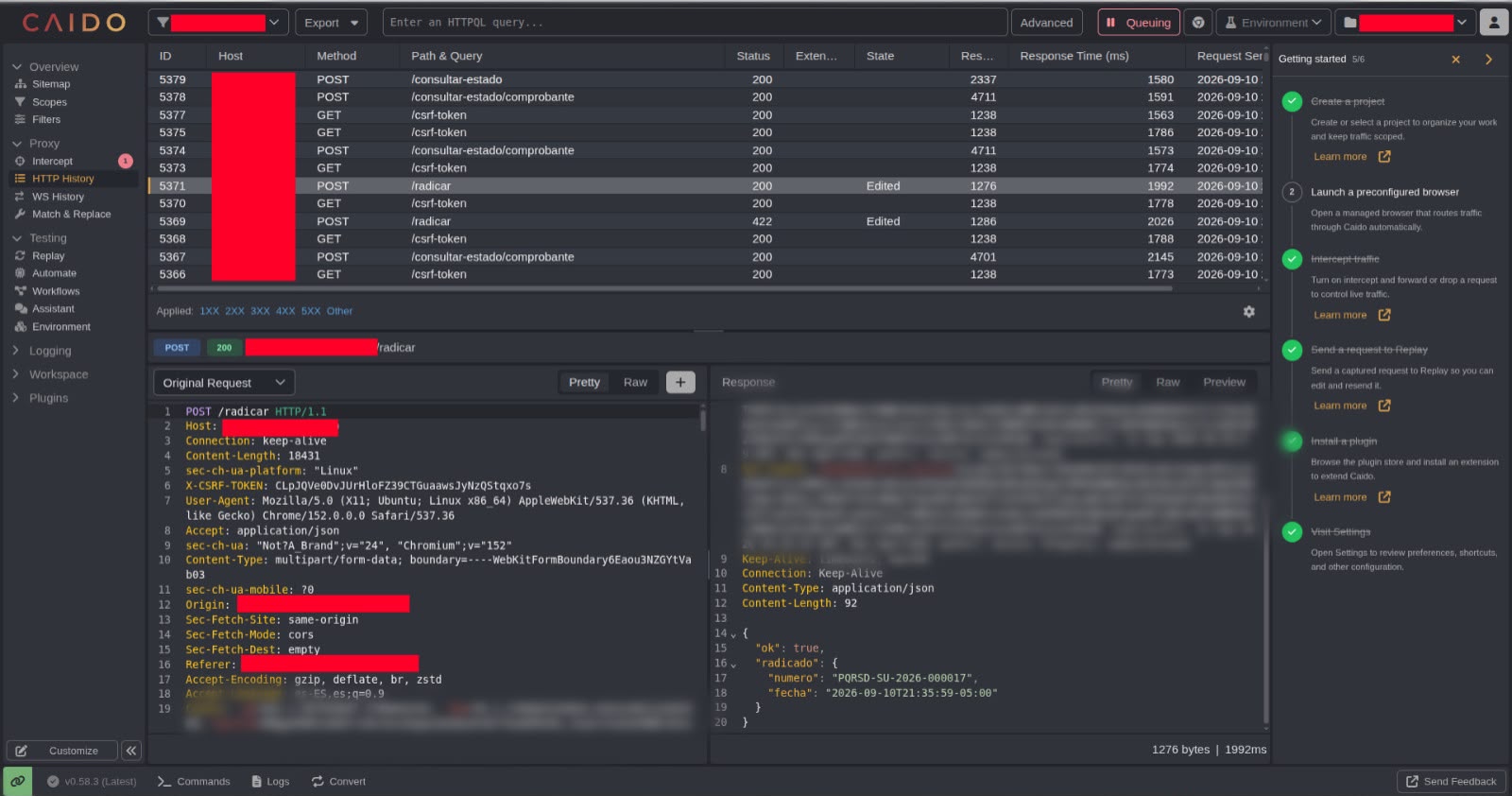Toggle the 2XX status filter

234,311
